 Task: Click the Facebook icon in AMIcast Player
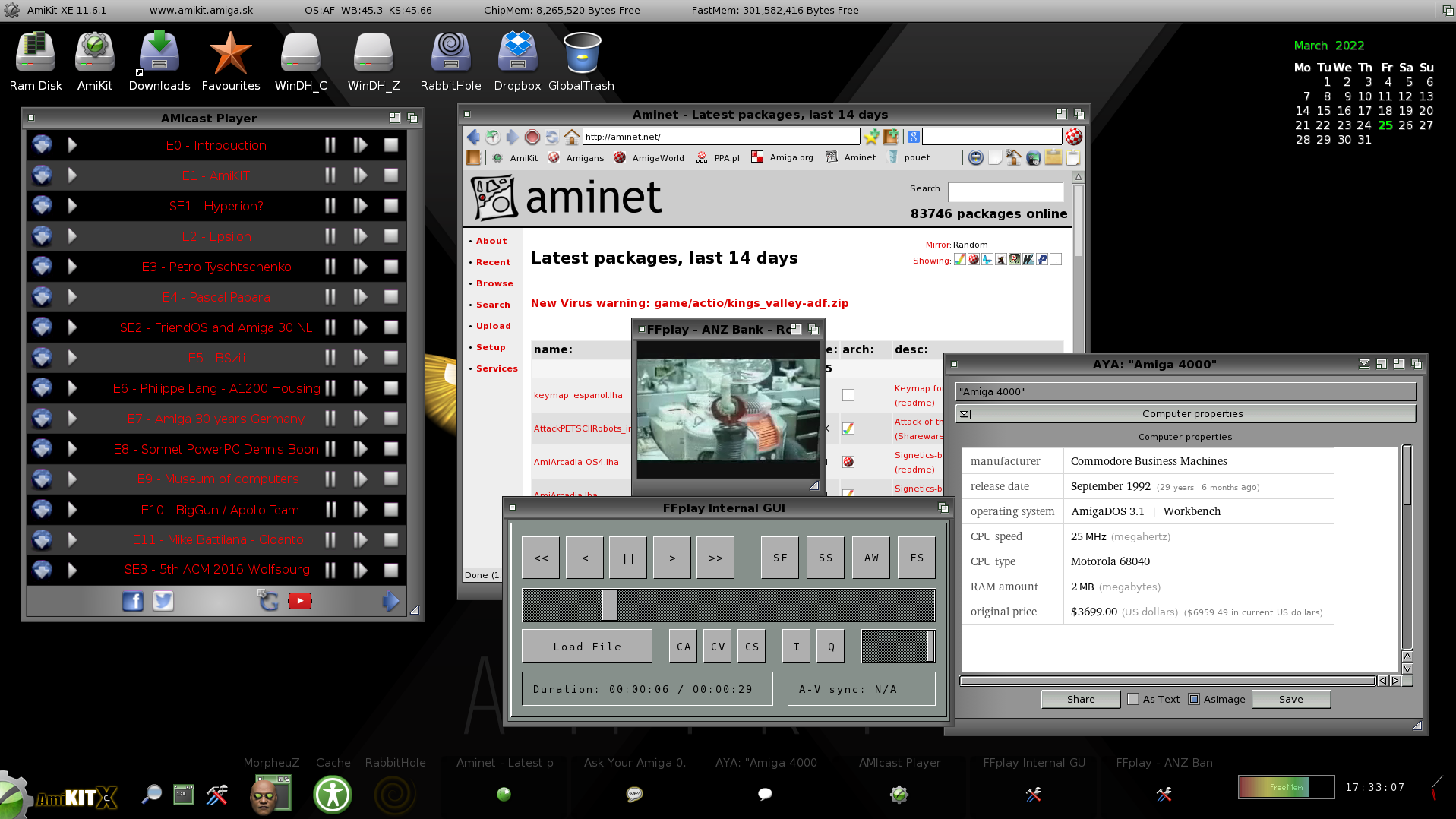pos(133,601)
